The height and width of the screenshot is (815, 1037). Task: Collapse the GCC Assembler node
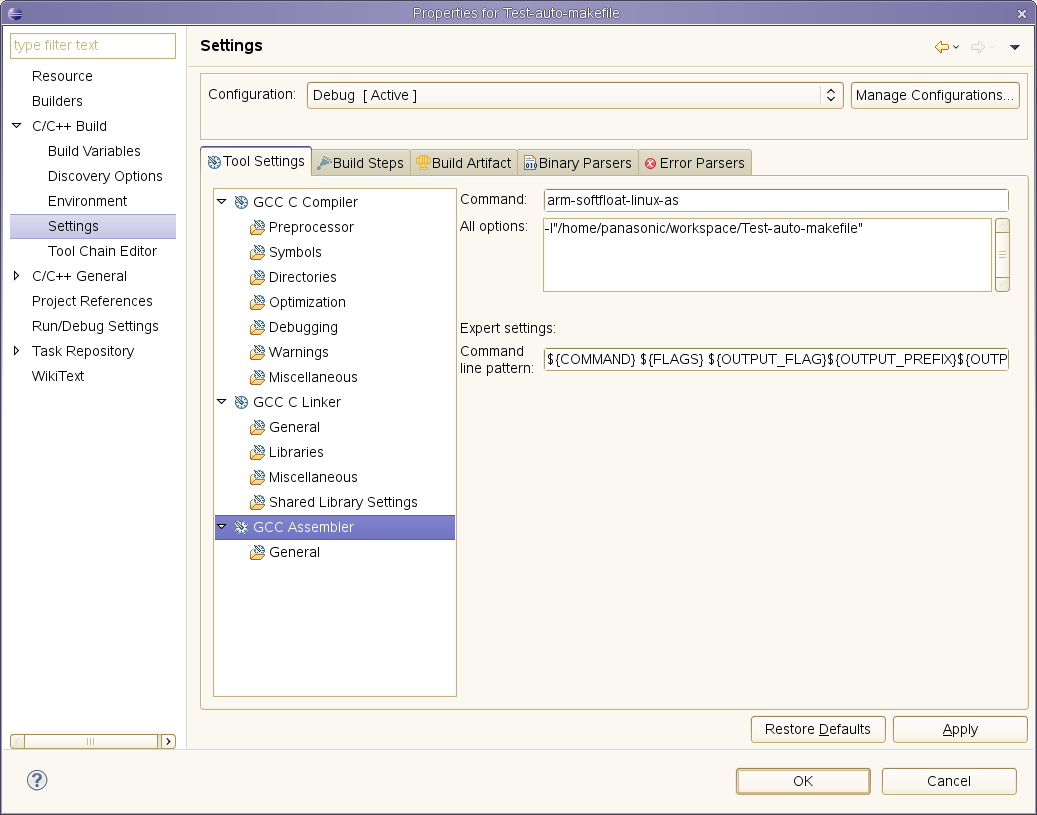(222, 527)
